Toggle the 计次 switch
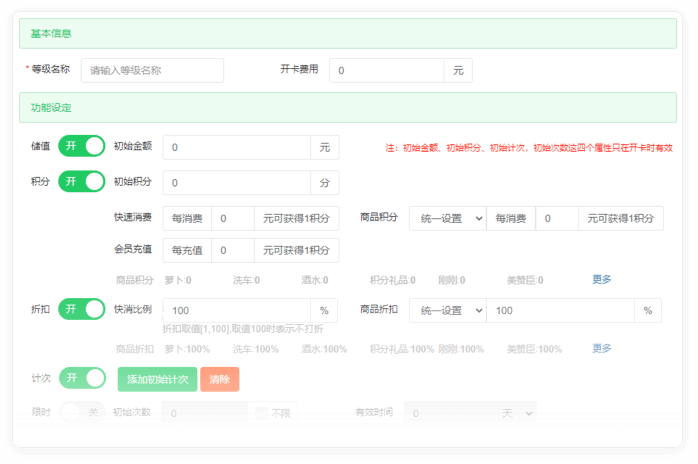This screenshot has height=464, width=698. tap(82, 378)
